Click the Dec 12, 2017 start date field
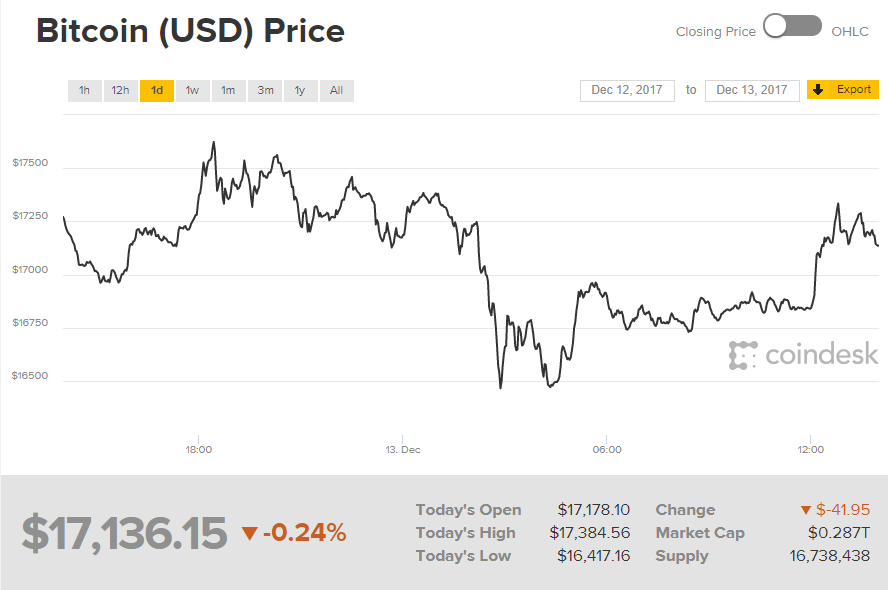This screenshot has width=888, height=590. click(x=627, y=90)
